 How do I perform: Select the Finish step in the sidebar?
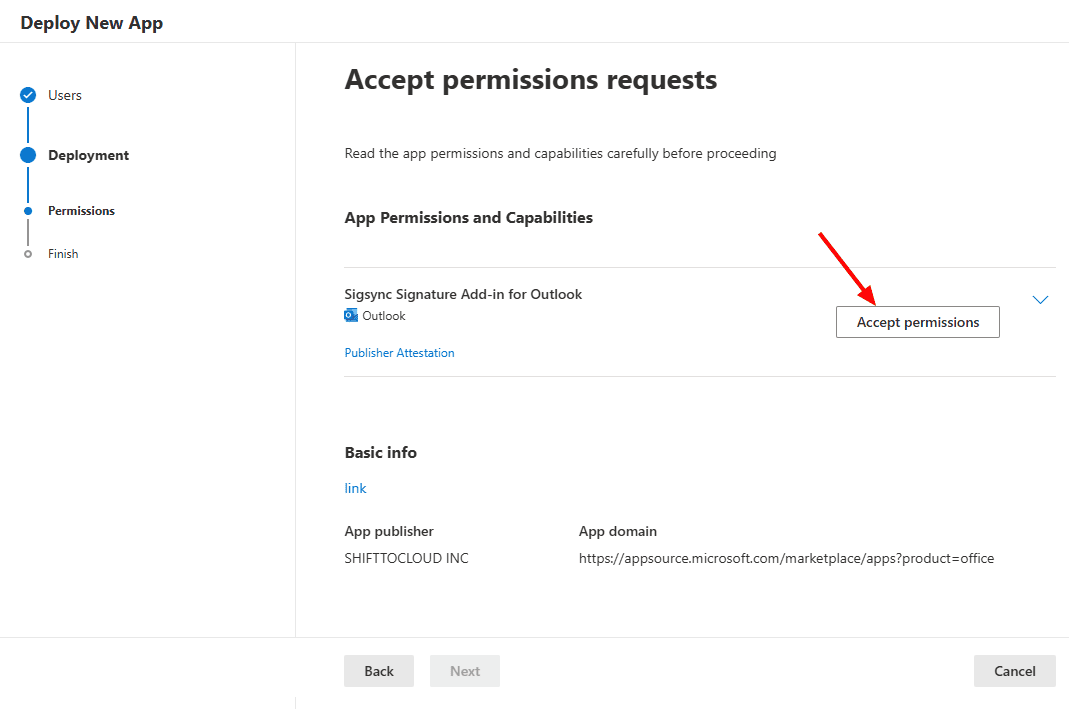click(x=62, y=253)
